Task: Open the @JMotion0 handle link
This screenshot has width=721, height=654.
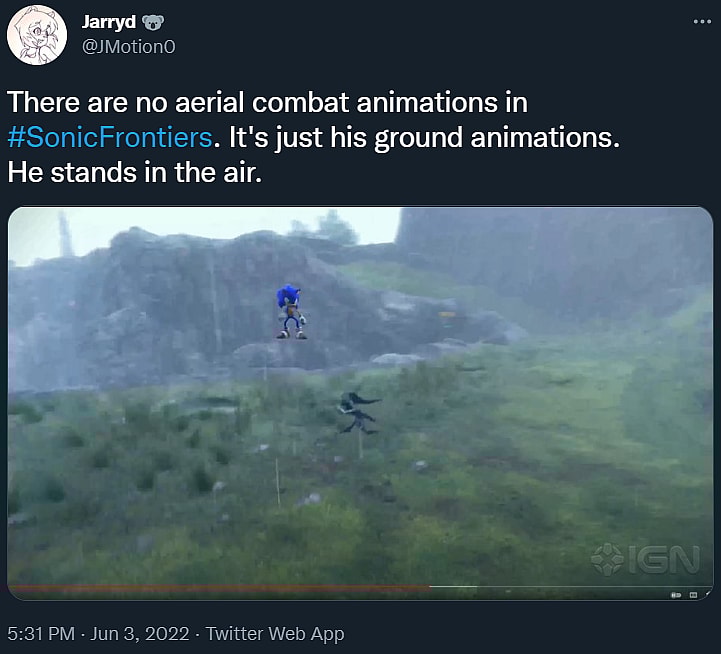Action: (x=128, y=46)
